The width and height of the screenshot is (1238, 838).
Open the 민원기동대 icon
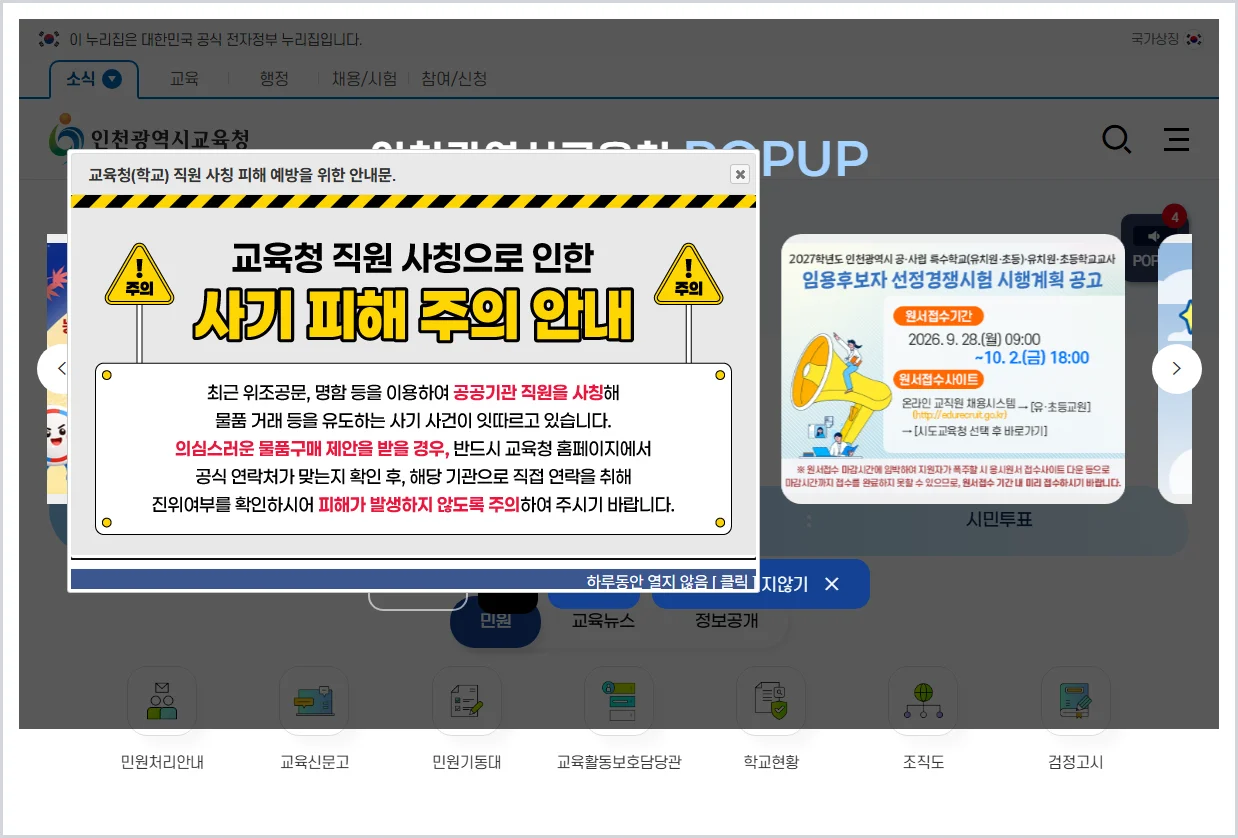point(466,701)
